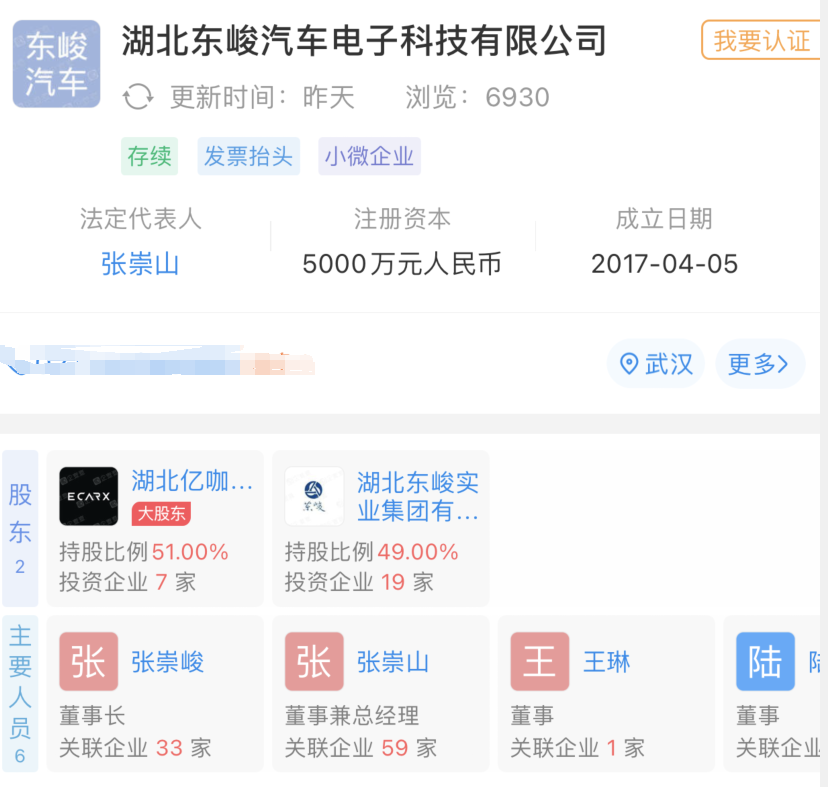Open 湖北东峻实业集团 shareholder link
The image size is (828, 787).
(418, 497)
